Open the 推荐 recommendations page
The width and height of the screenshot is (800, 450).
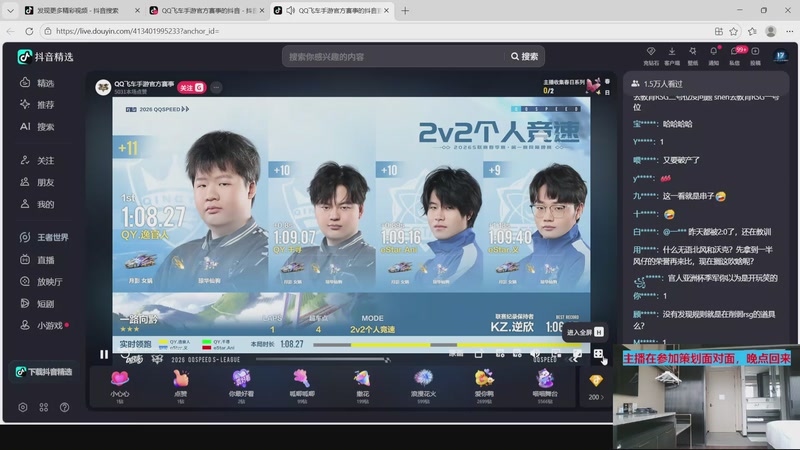(37, 105)
